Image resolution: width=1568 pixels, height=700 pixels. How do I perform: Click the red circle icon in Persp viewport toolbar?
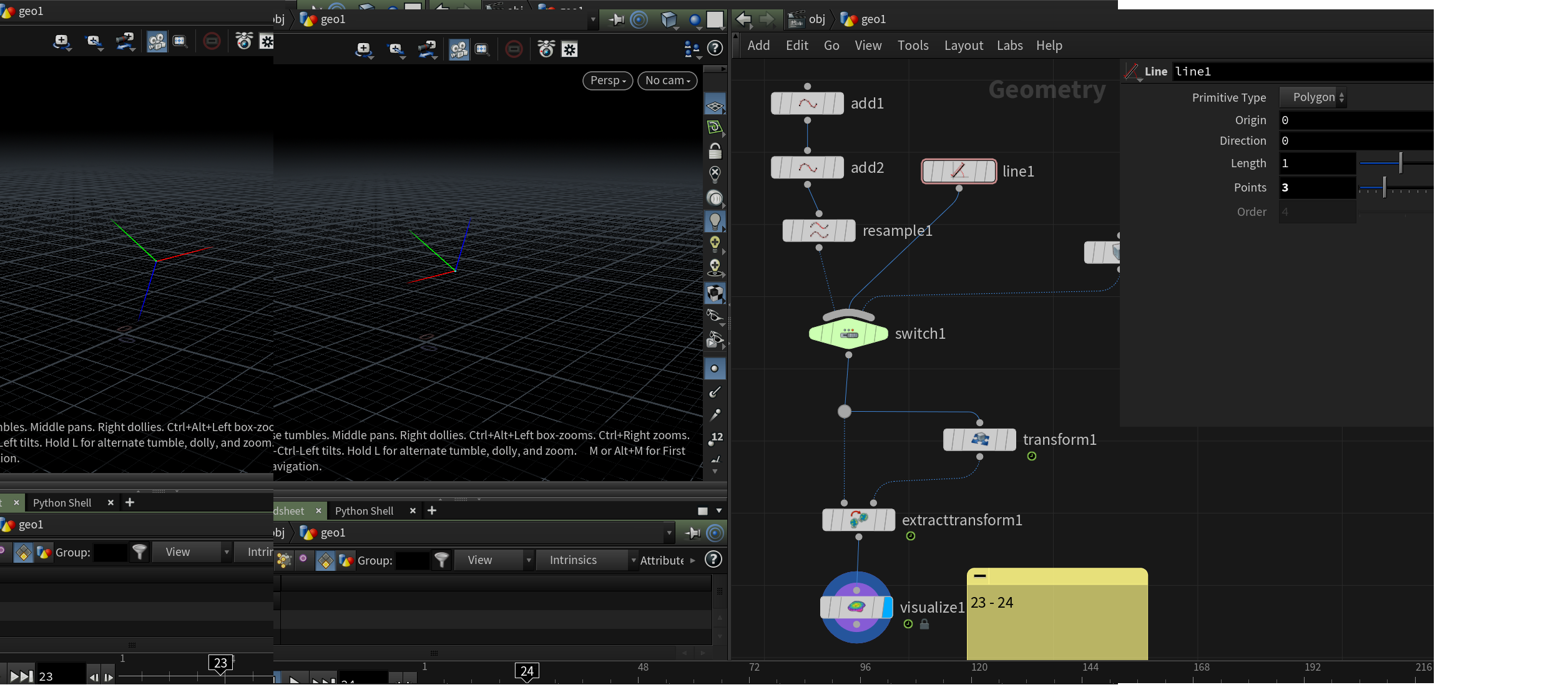[514, 49]
